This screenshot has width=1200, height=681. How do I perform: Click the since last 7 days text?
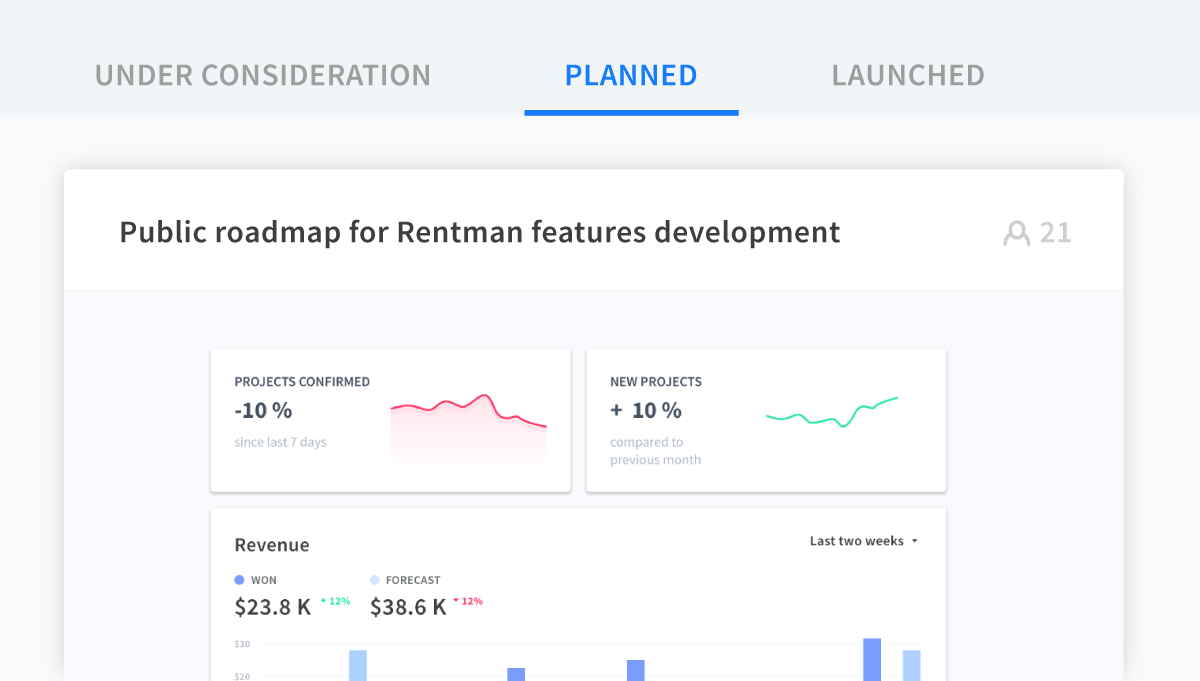pyautogui.click(x=280, y=442)
